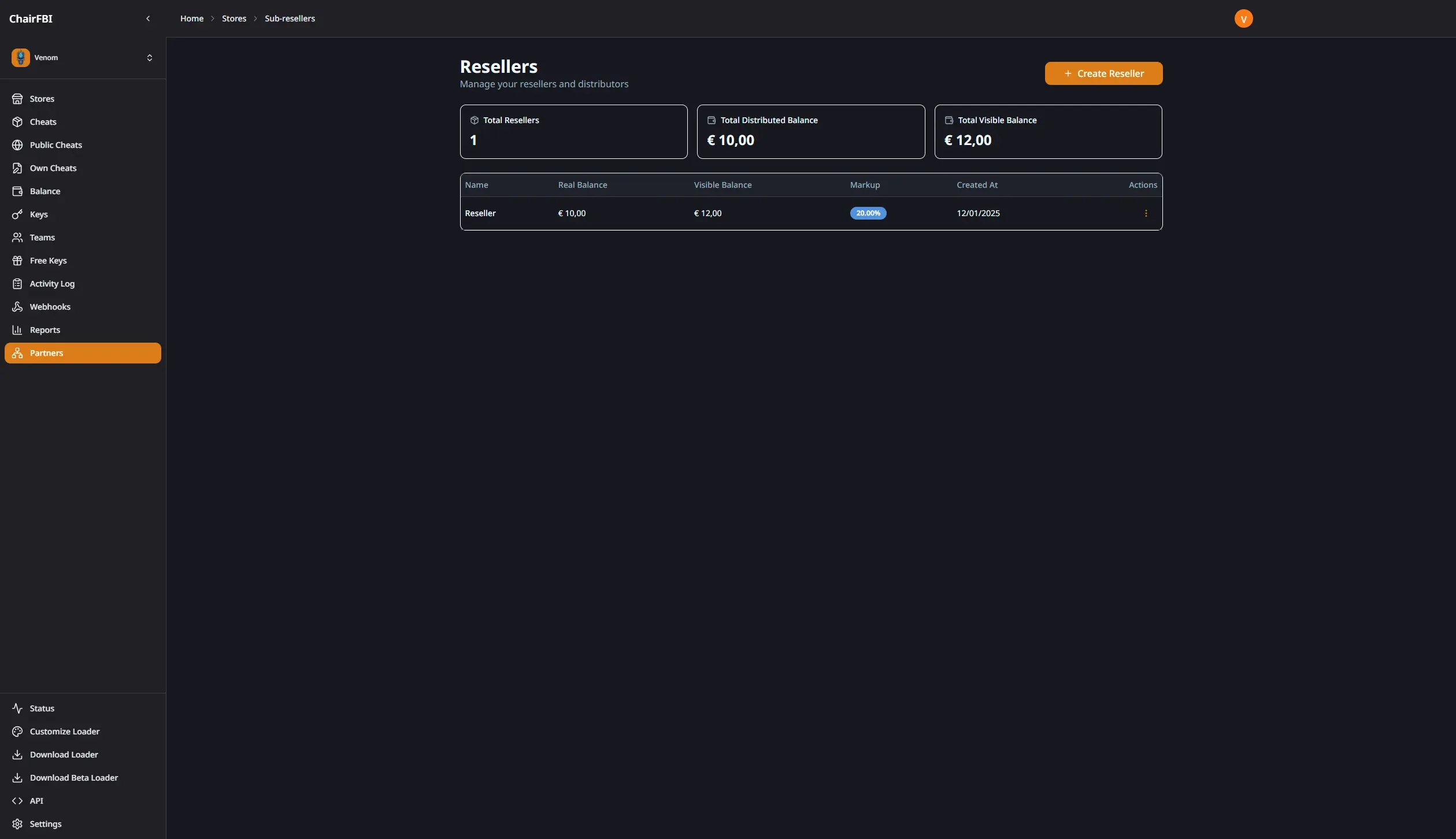Open the Cheats section icon

(x=18, y=121)
